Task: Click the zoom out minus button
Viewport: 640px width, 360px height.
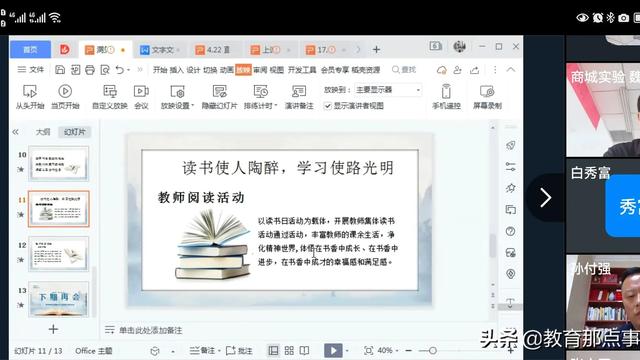Action: point(408,350)
